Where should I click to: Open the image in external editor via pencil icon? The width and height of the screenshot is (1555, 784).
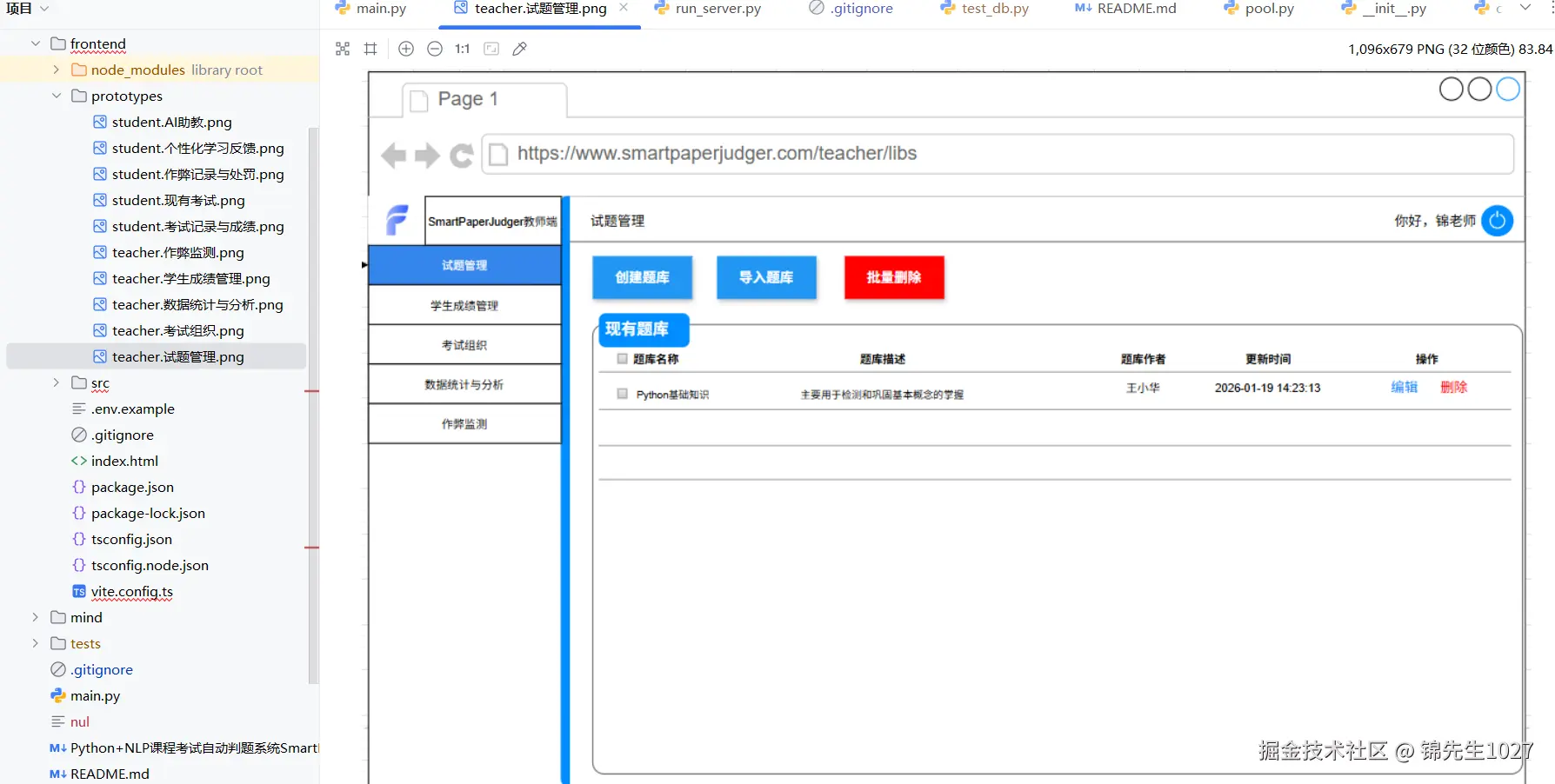click(x=520, y=49)
